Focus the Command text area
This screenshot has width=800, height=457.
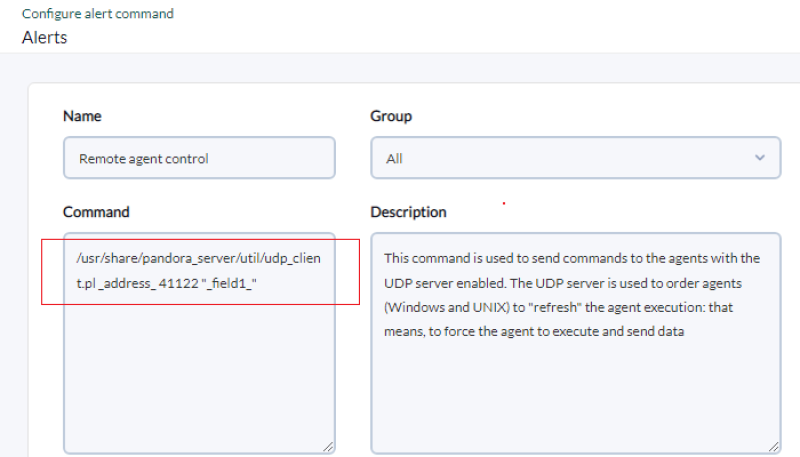pos(199,343)
